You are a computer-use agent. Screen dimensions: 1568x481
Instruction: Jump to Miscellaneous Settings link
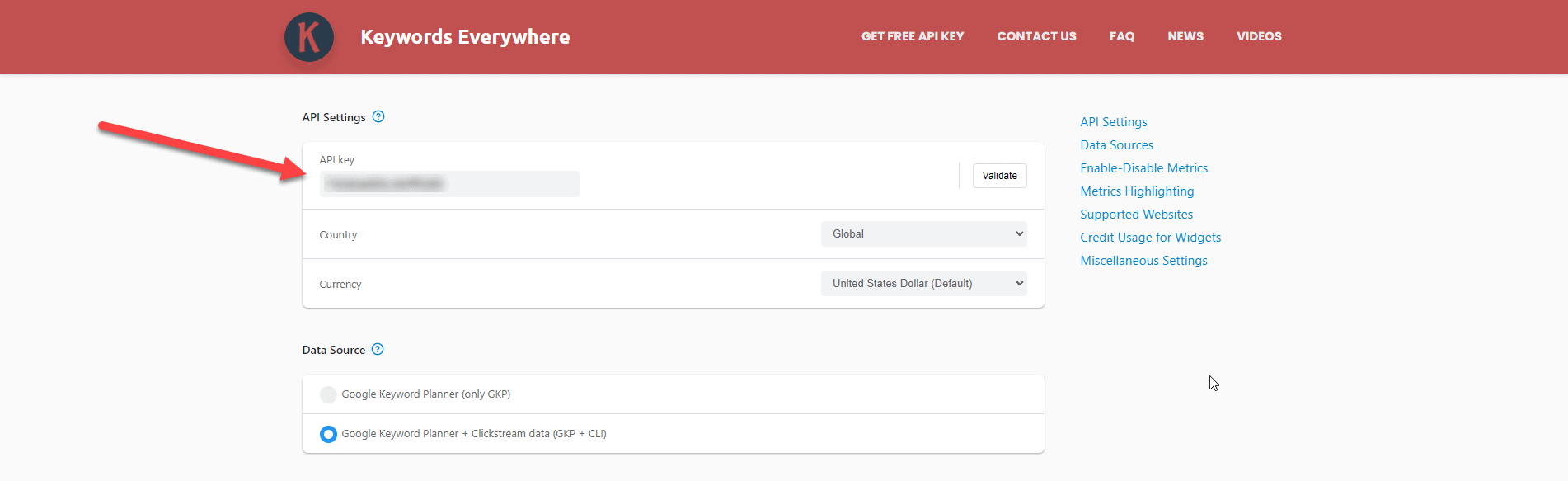coord(1143,261)
